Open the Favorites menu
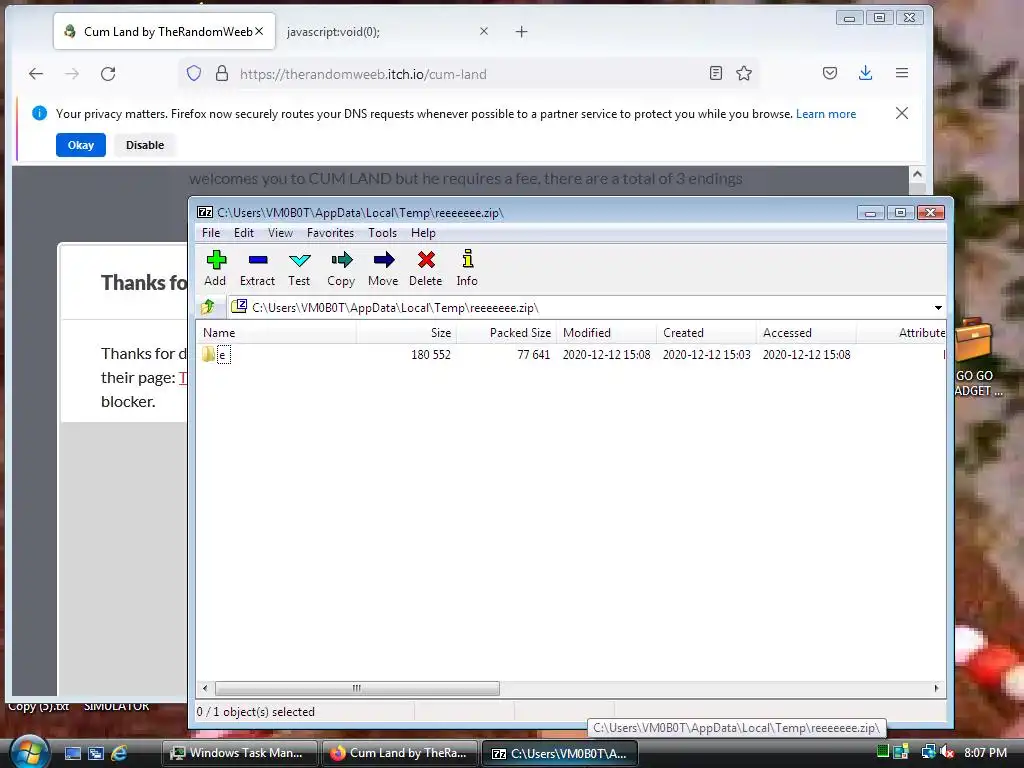Viewport: 1024px width, 768px height. tap(330, 233)
